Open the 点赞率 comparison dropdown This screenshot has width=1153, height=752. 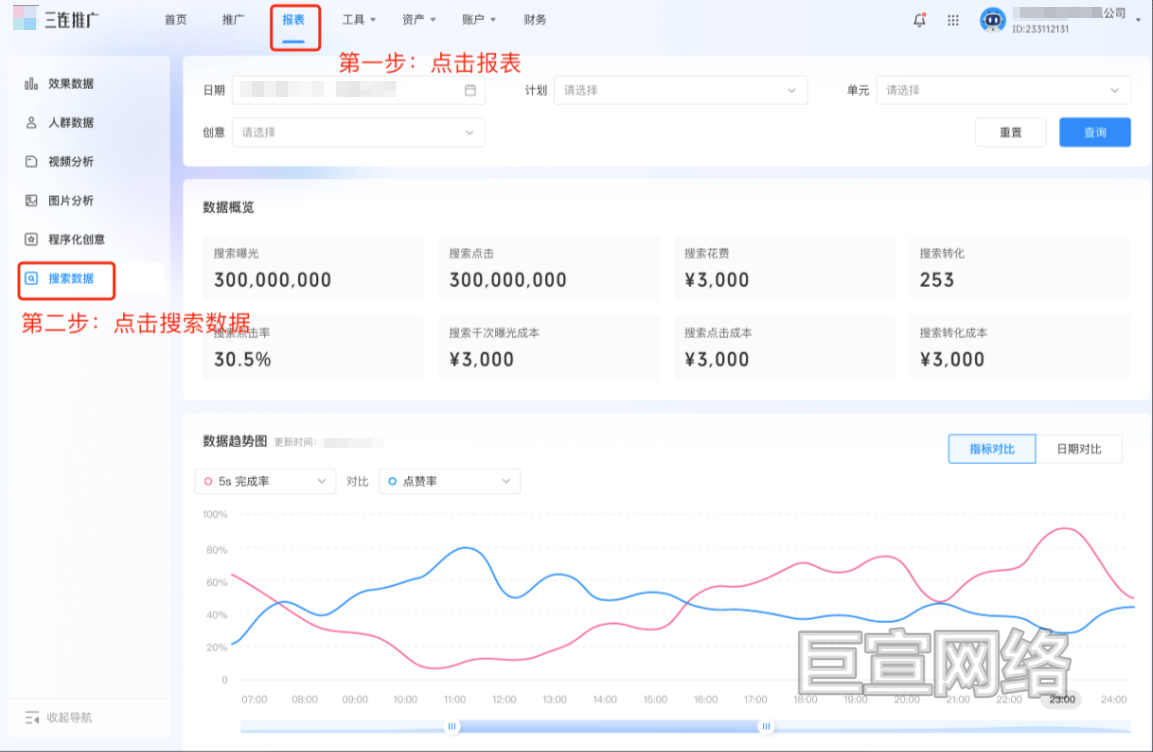click(449, 481)
